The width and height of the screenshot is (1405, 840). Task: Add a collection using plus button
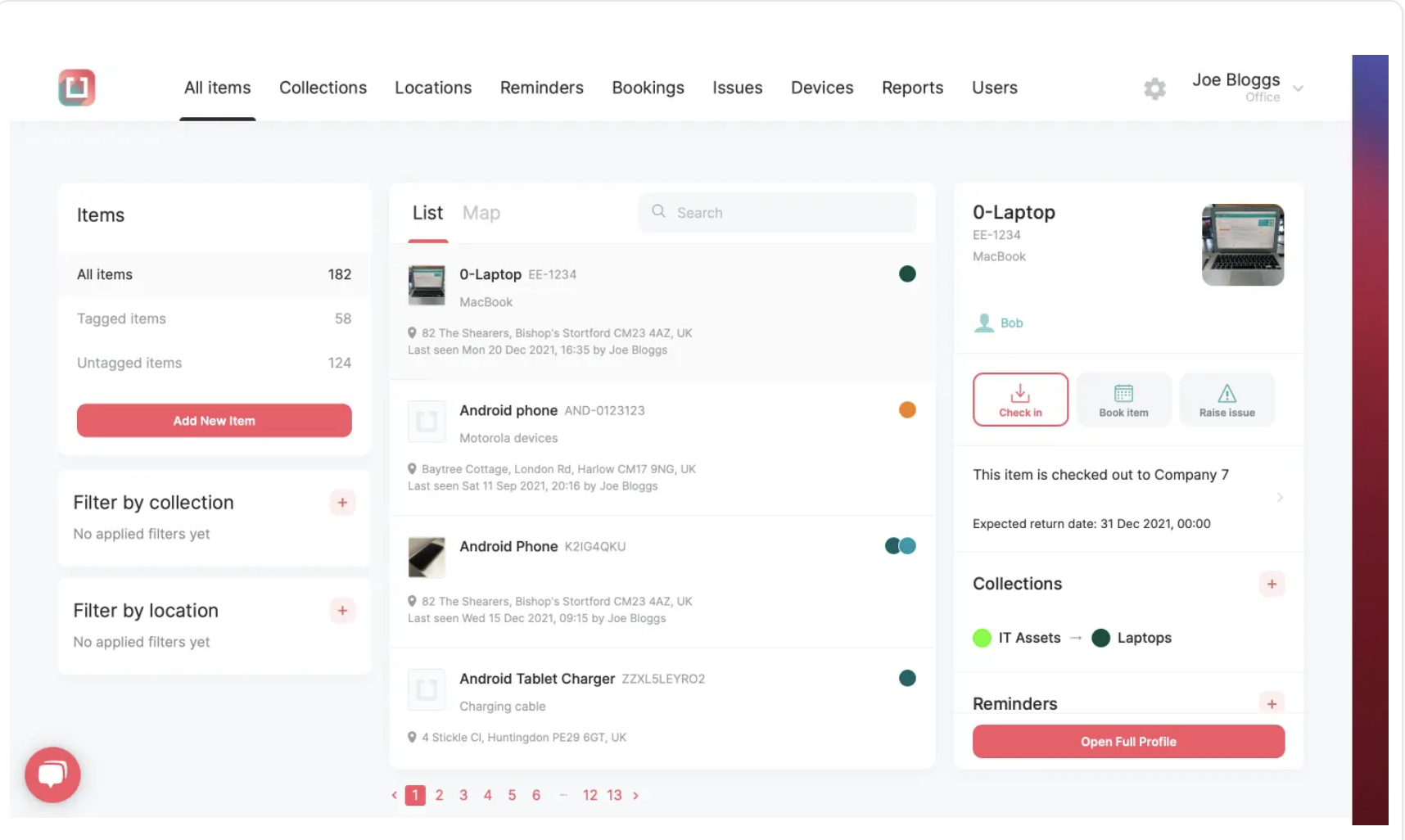(x=1272, y=585)
